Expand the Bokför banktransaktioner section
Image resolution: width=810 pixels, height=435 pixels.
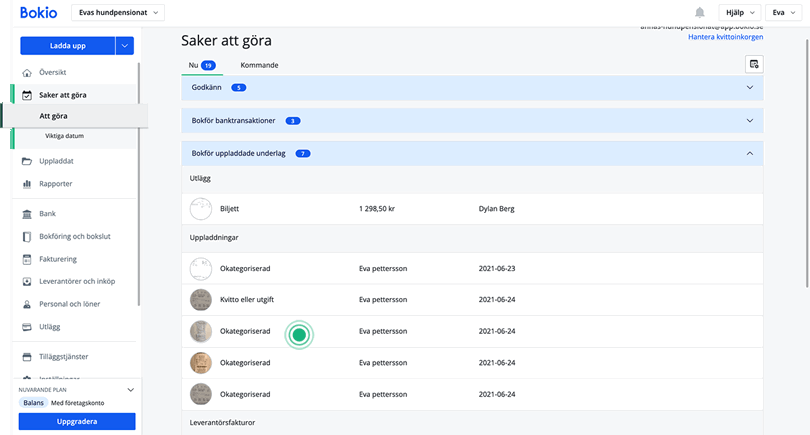tap(750, 121)
